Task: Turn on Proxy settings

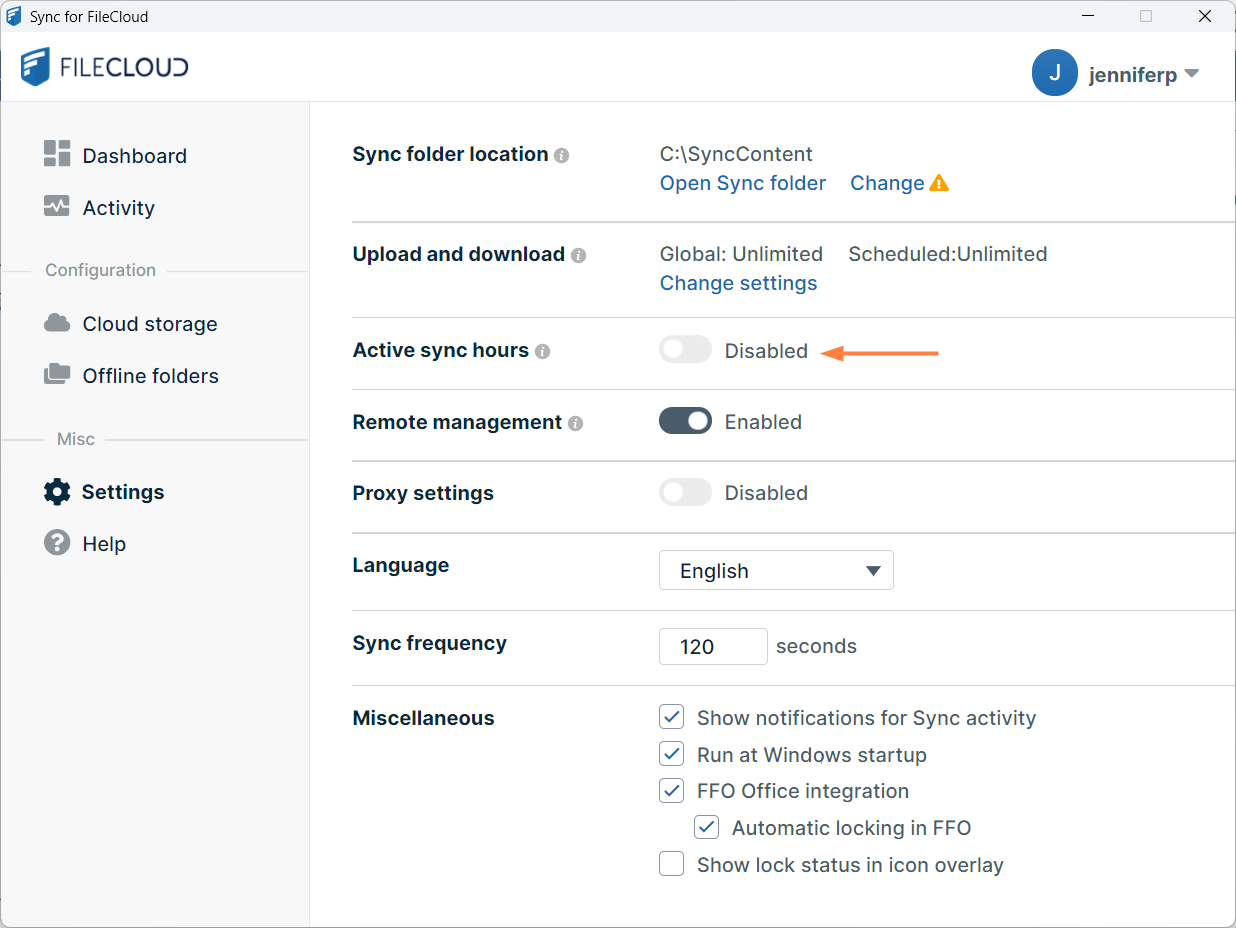Action: click(x=685, y=492)
